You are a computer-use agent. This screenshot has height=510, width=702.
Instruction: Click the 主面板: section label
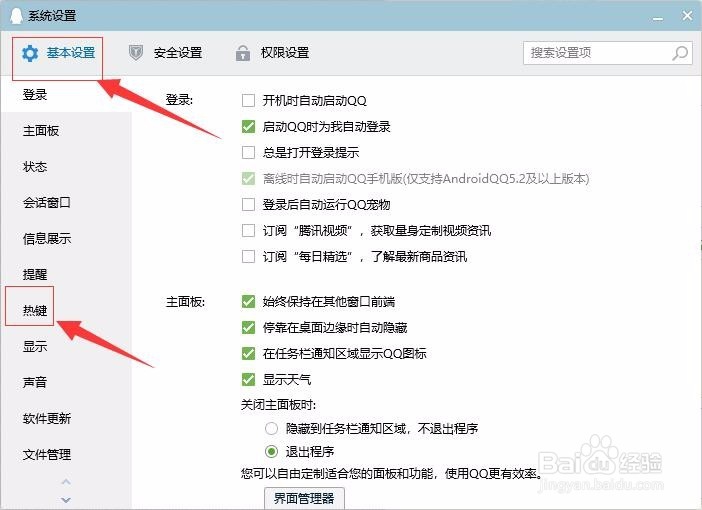click(x=185, y=302)
